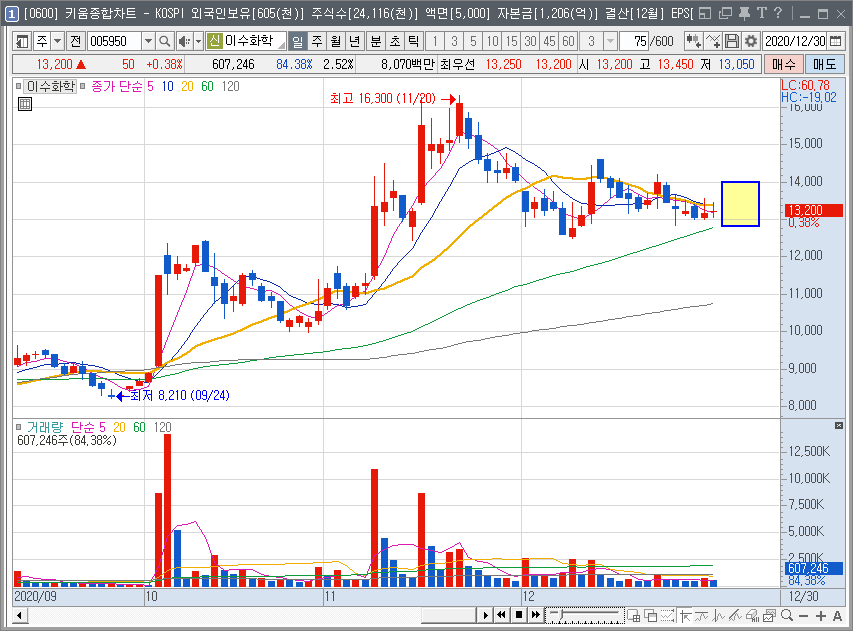Select the 45 interval preset
853x631 pixels.
(x=549, y=41)
